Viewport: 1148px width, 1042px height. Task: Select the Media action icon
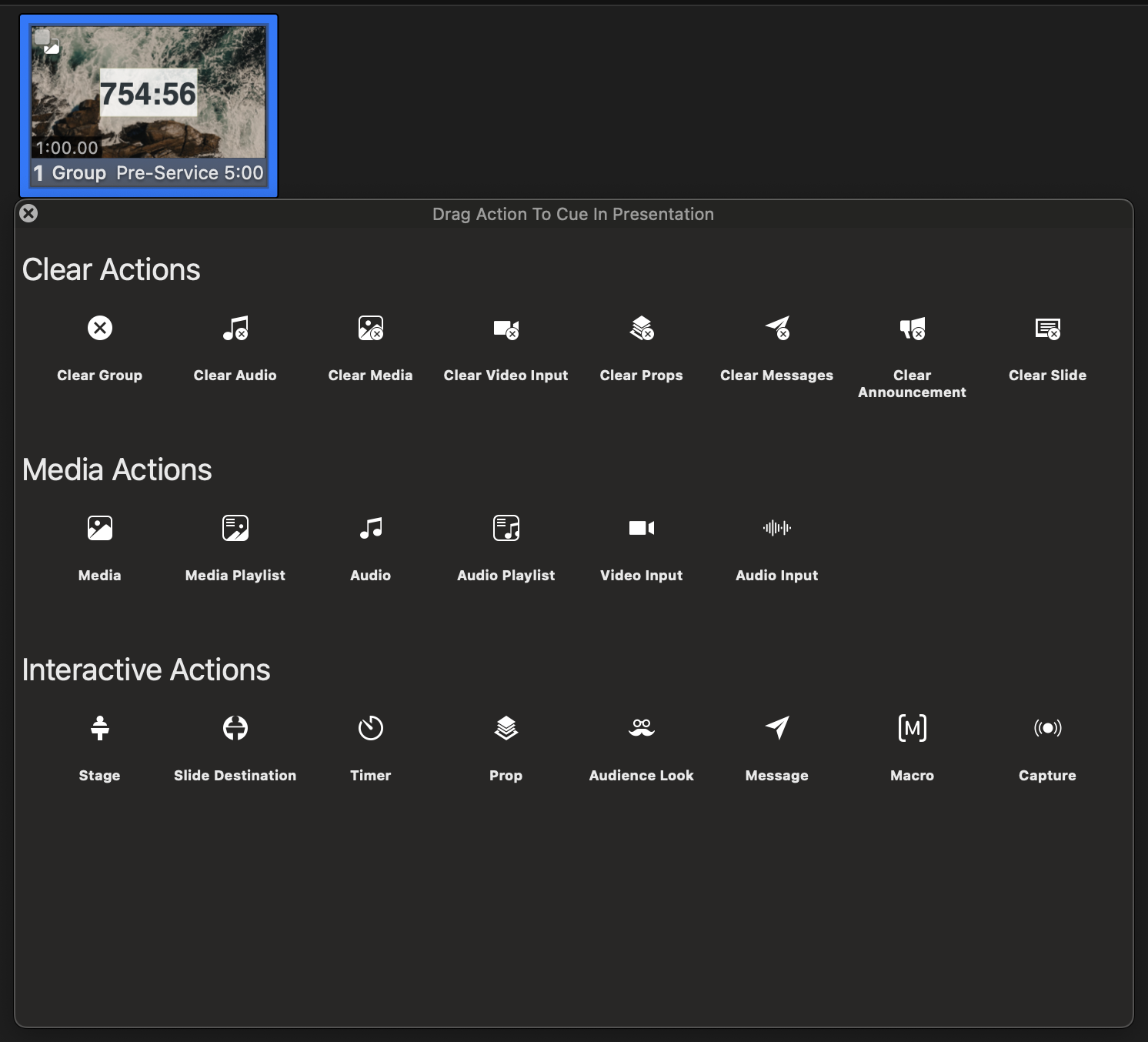pos(99,528)
